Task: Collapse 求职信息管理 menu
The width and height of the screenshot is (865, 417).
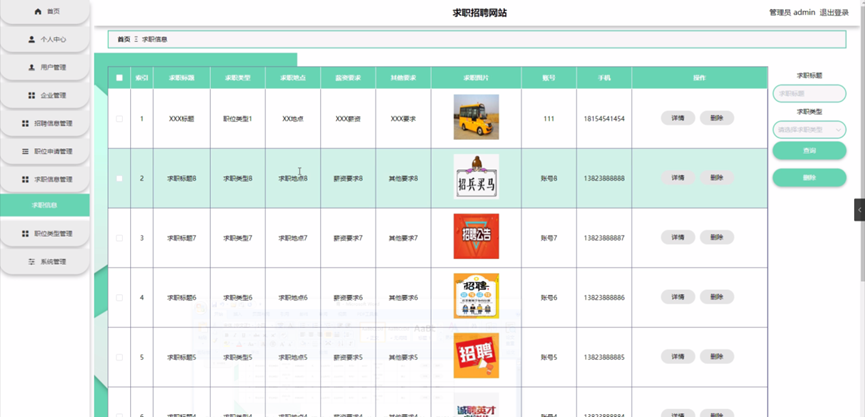Action: (x=45, y=179)
